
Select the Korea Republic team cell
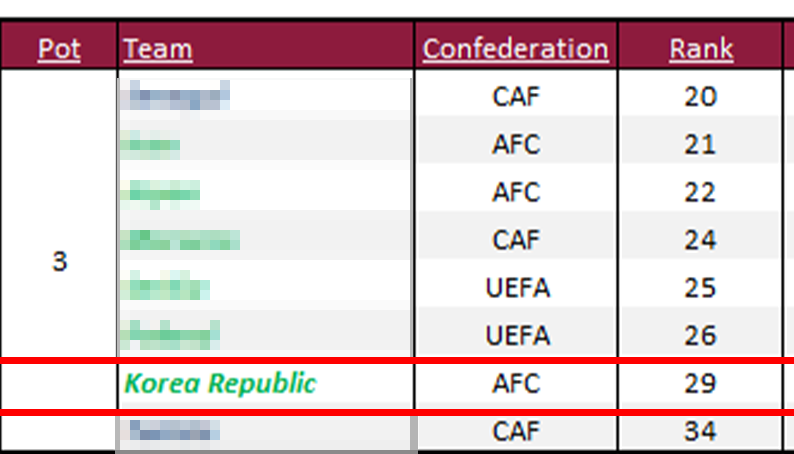pyautogui.click(x=220, y=383)
